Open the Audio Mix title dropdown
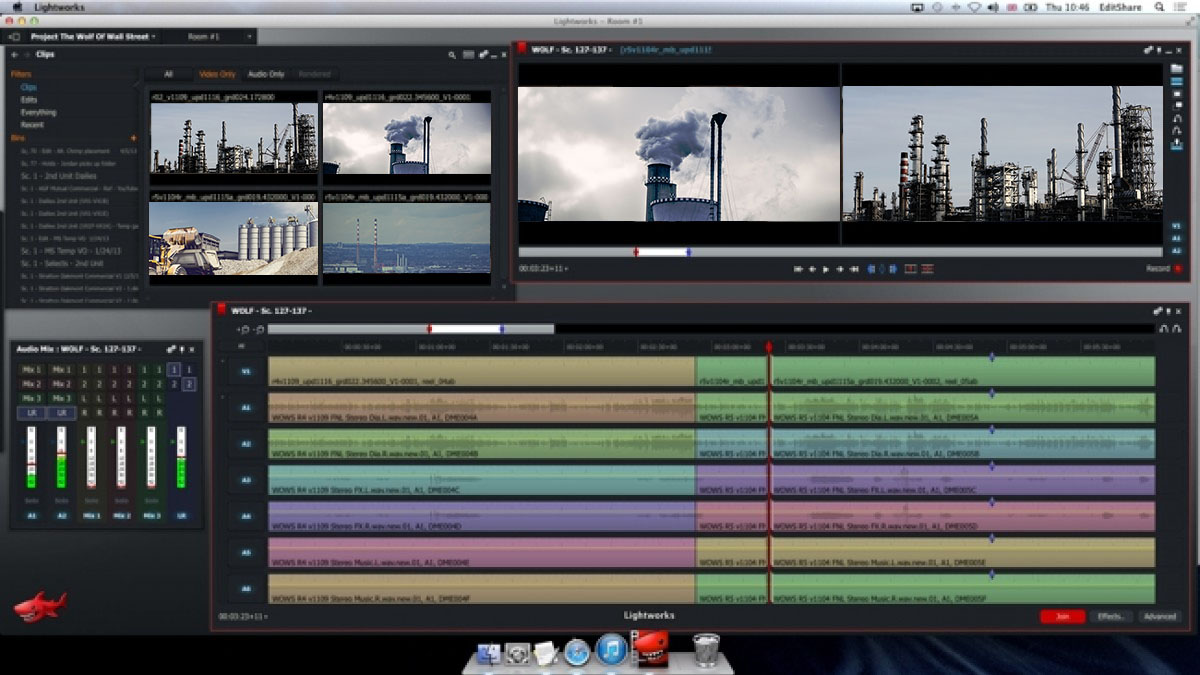The width and height of the screenshot is (1200, 675). point(80,349)
